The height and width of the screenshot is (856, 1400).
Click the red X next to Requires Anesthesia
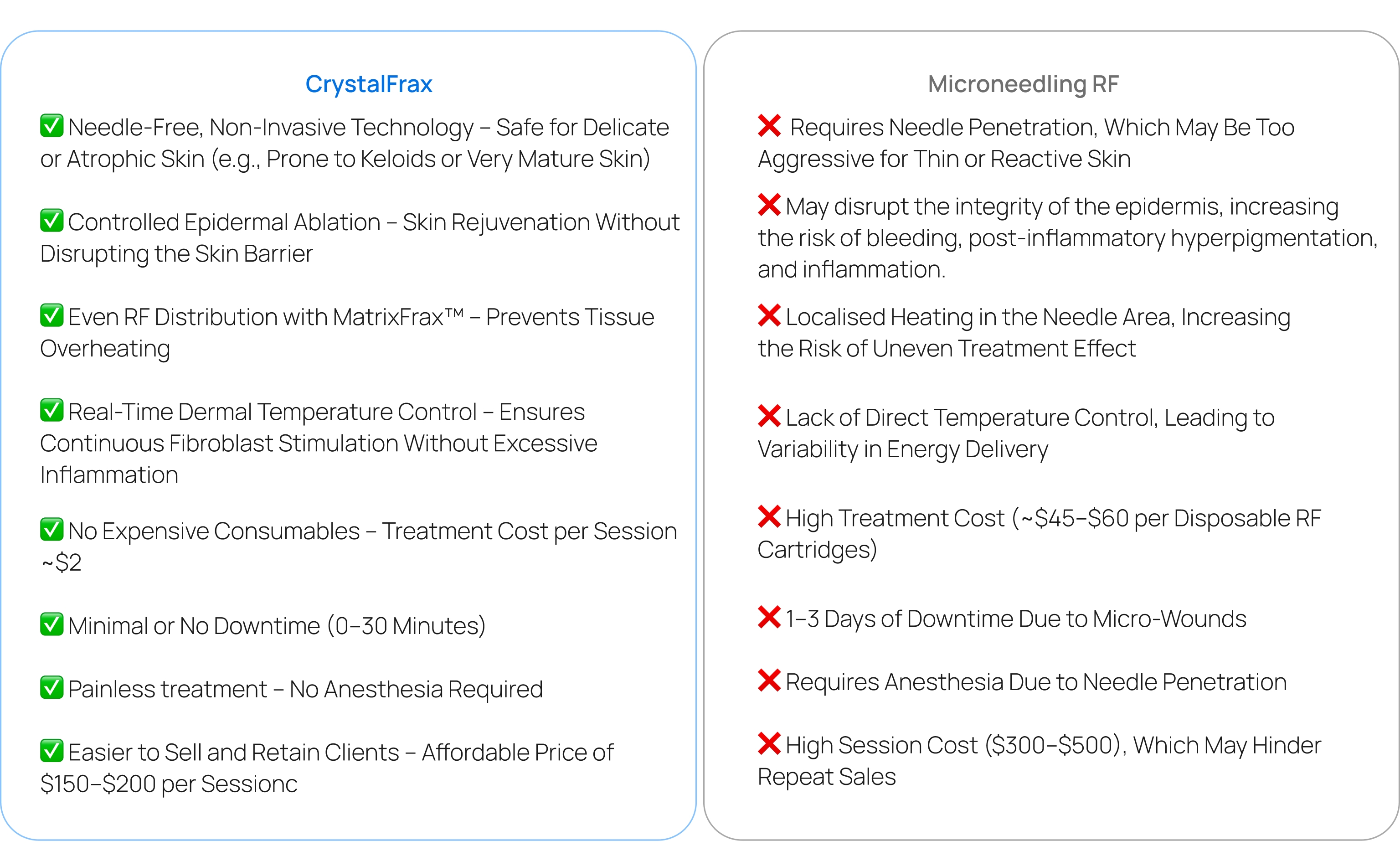[x=769, y=681]
